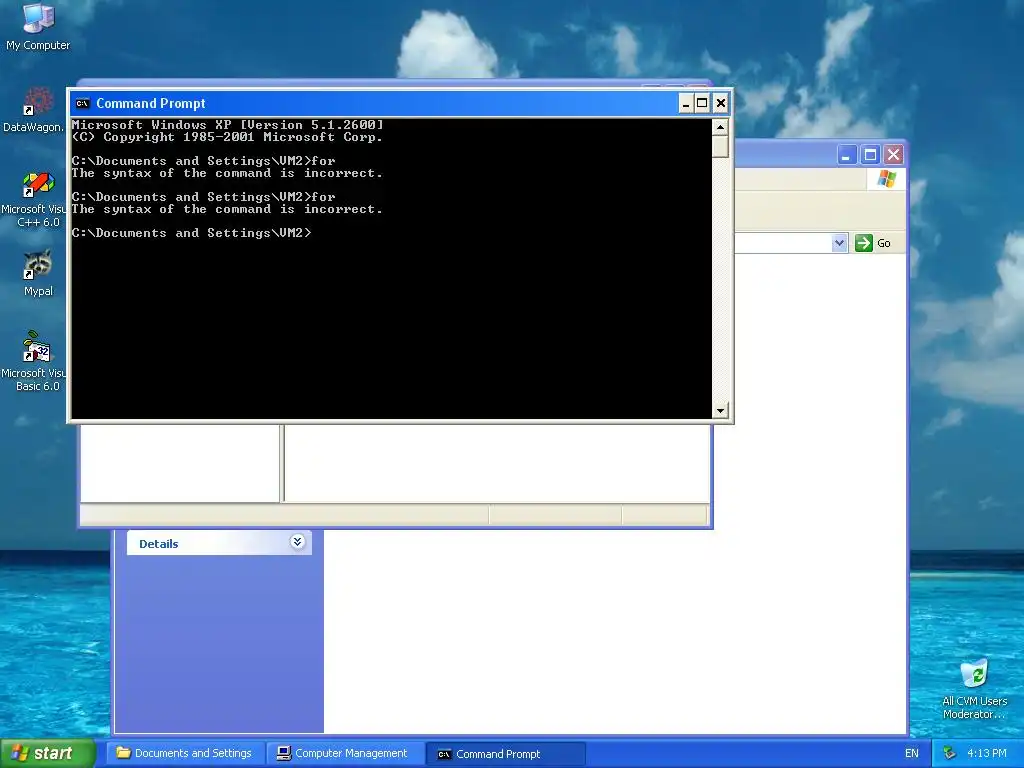Click the green Go arrow in Explorer window
The image size is (1024, 768).
coord(864,243)
